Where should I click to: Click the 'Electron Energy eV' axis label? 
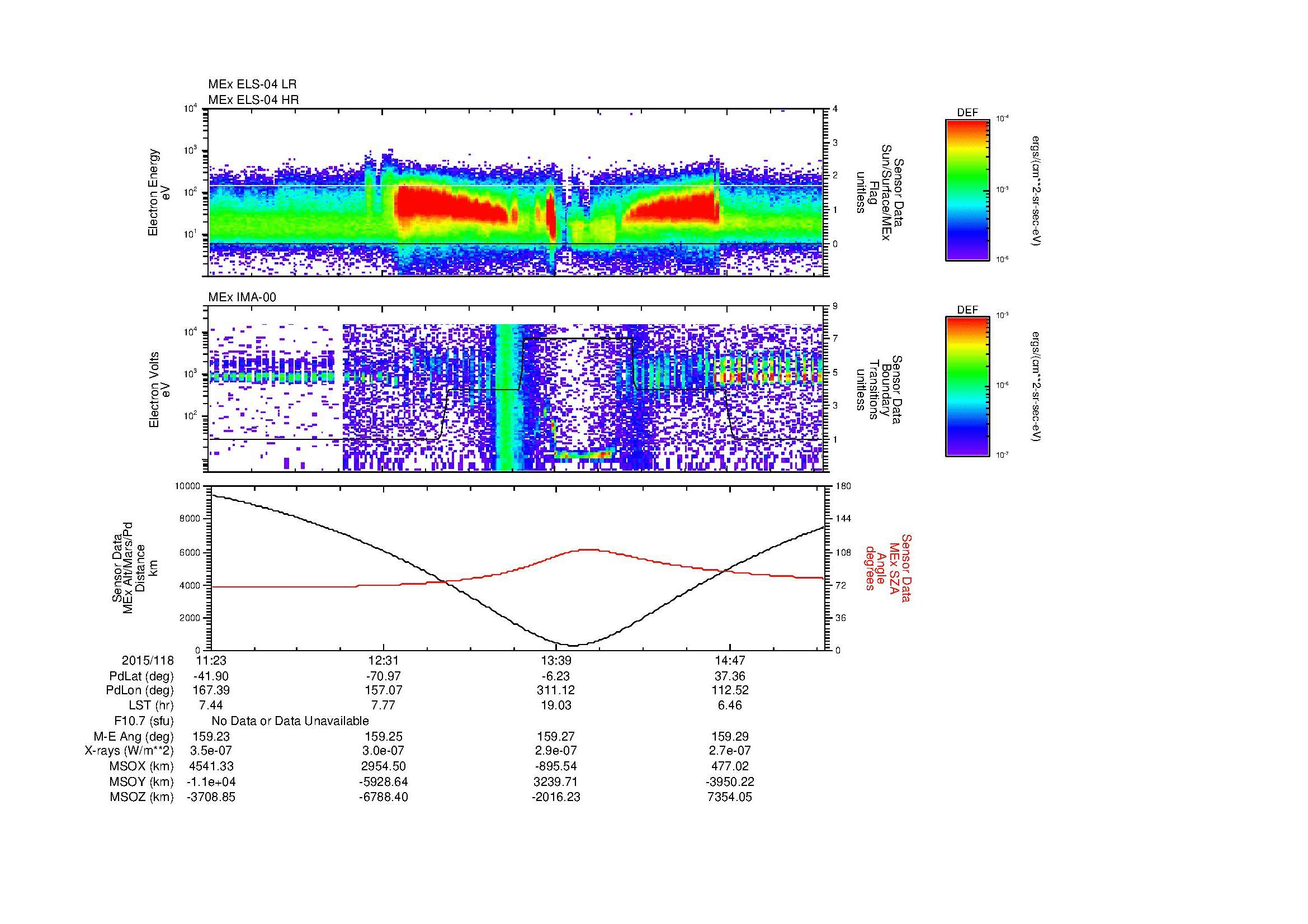tap(159, 192)
